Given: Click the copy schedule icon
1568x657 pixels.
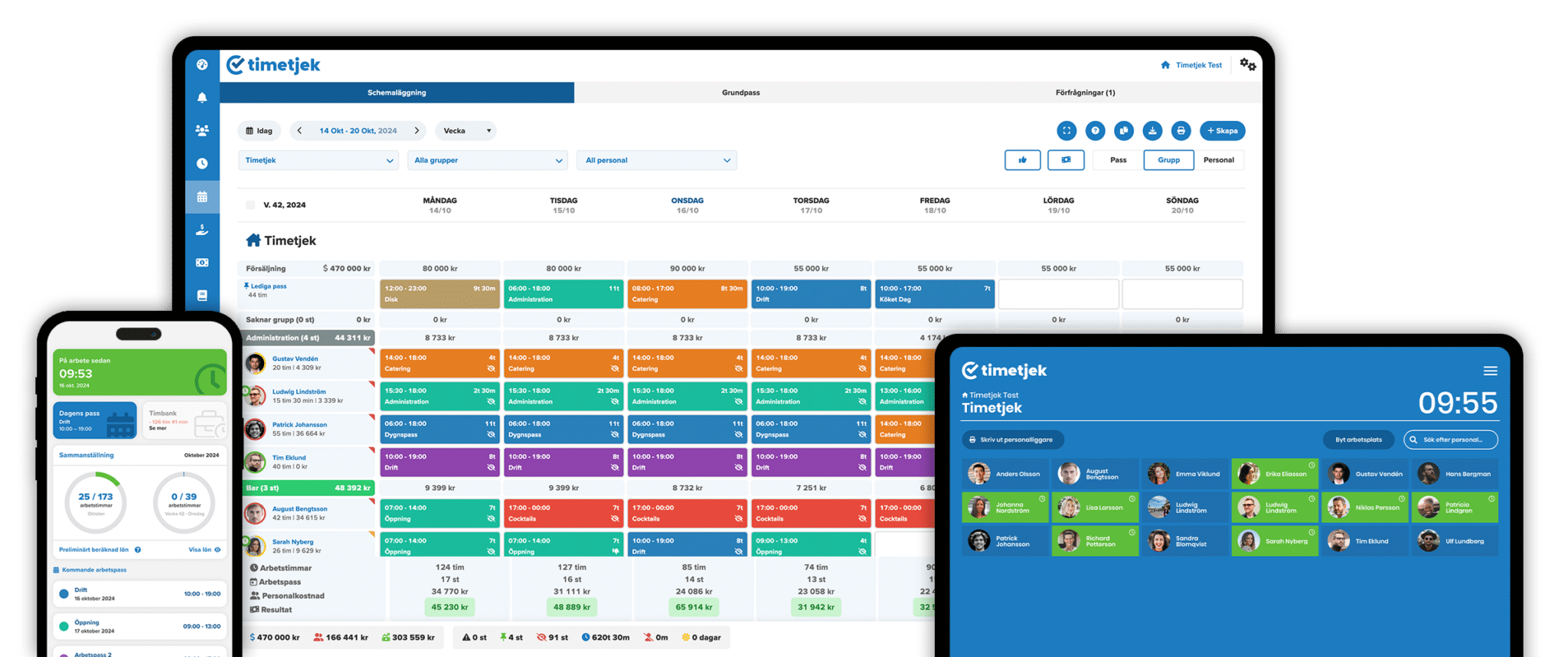Looking at the screenshot, I should pos(1124,131).
